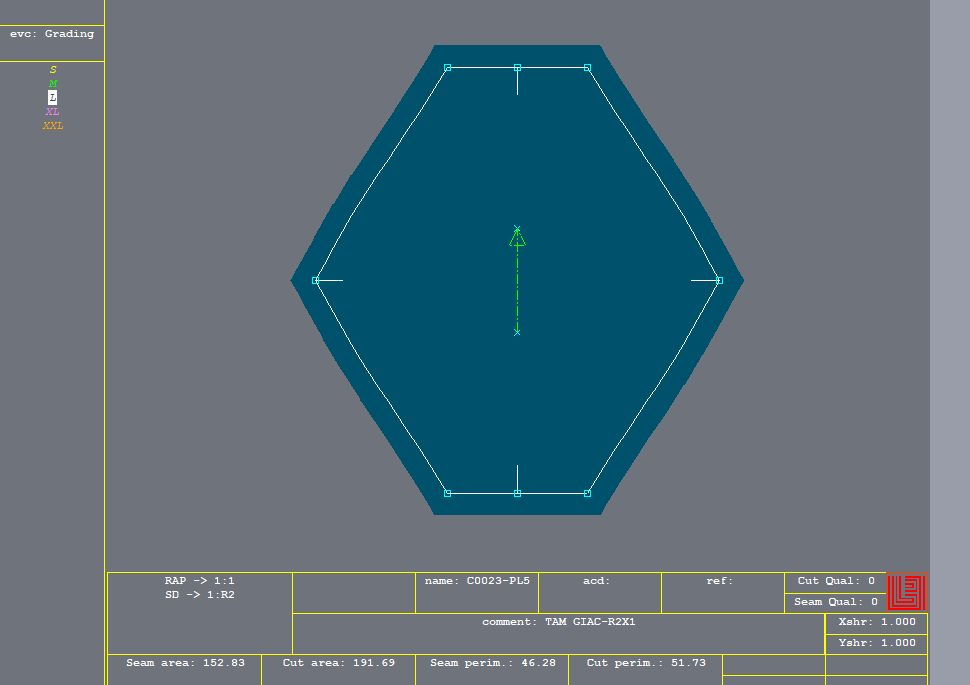Click the right vertex point of the pattern
The width and height of the screenshot is (970, 685).
pos(719,280)
